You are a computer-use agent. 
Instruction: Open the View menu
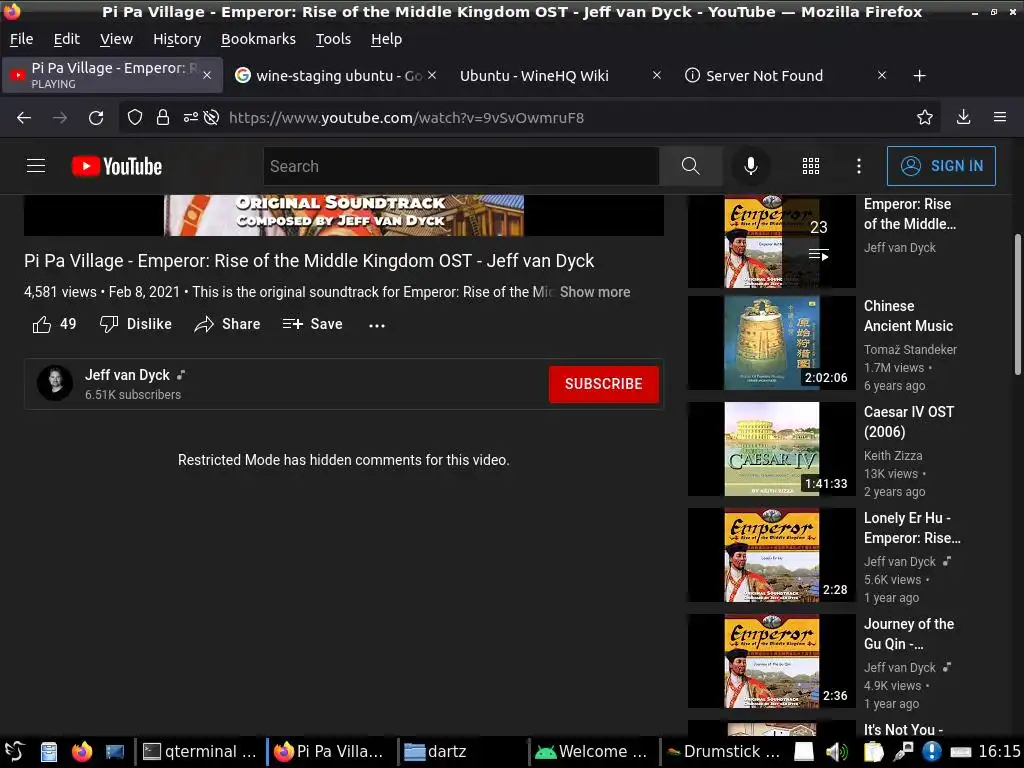click(116, 39)
